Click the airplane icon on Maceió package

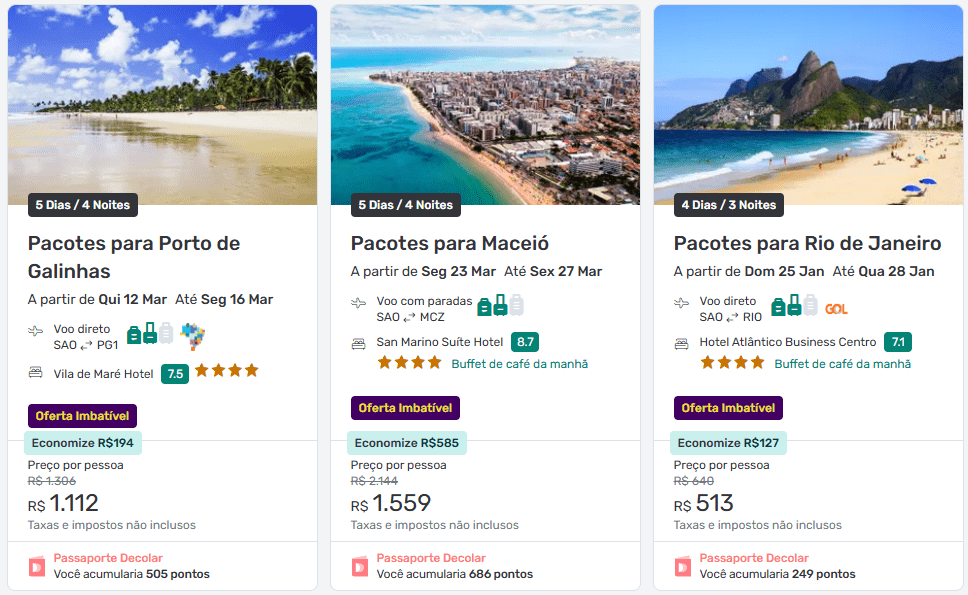(358, 303)
